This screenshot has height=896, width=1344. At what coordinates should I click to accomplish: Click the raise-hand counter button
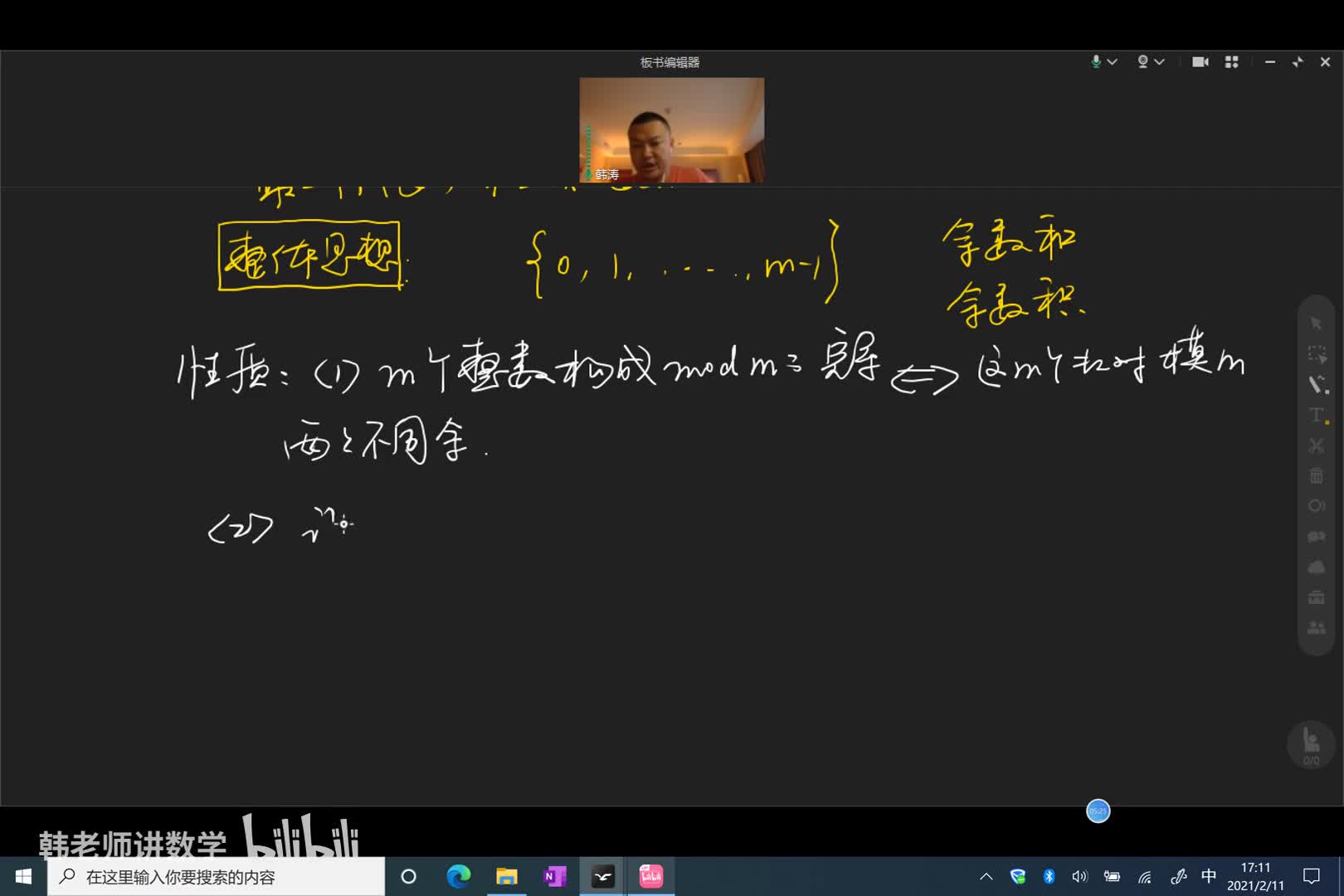pyautogui.click(x=1311, y=744)
